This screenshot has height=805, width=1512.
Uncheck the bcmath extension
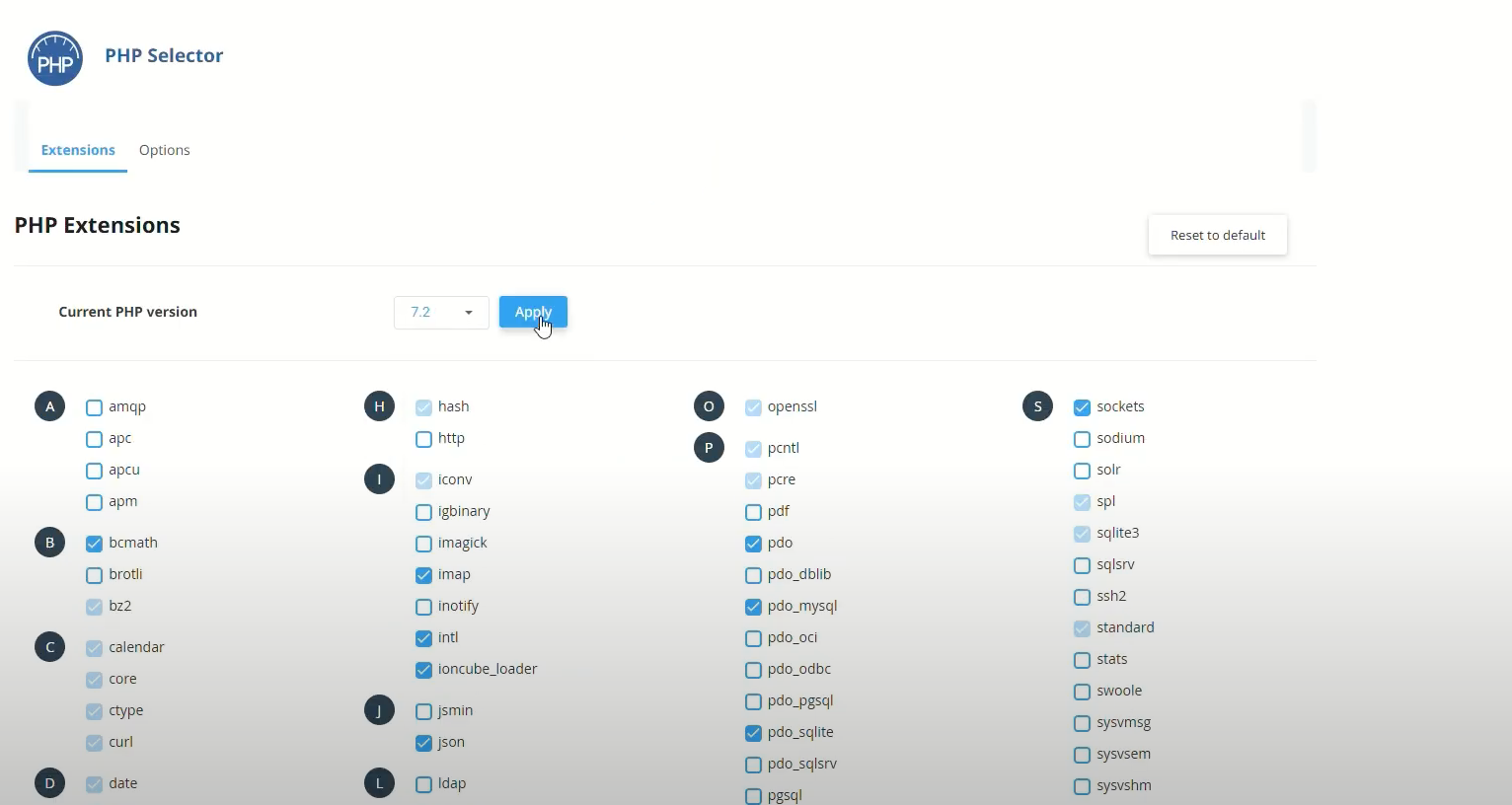pyautogui.click(x=94, y=544)
